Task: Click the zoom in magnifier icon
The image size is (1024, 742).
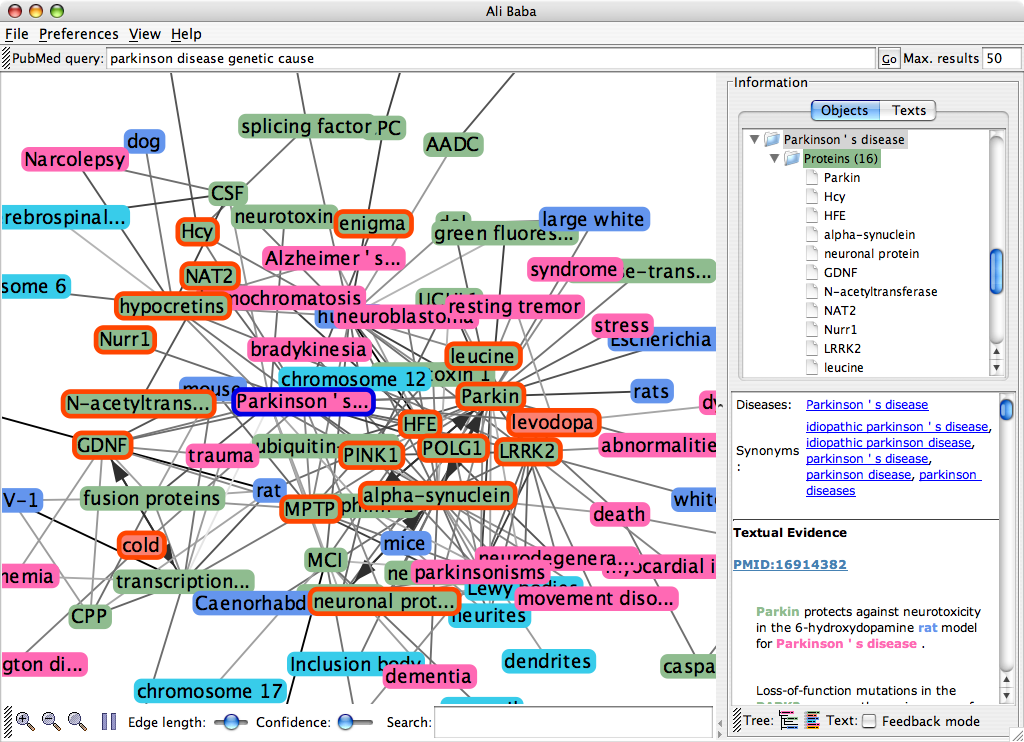Action: (25, 721)
